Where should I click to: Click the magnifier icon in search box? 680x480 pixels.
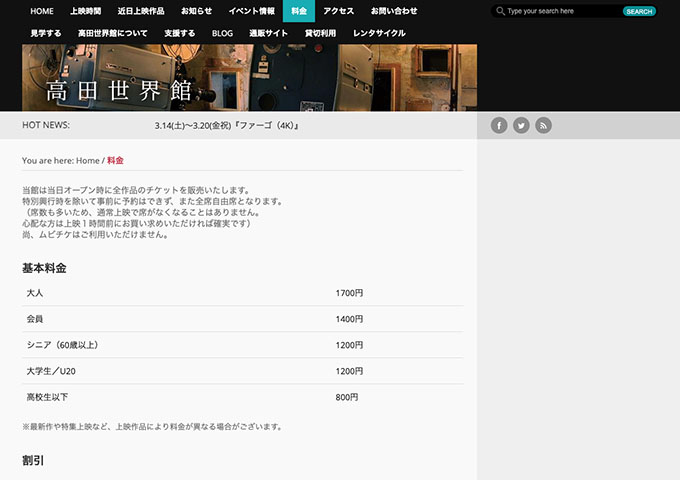click(500, 11)
